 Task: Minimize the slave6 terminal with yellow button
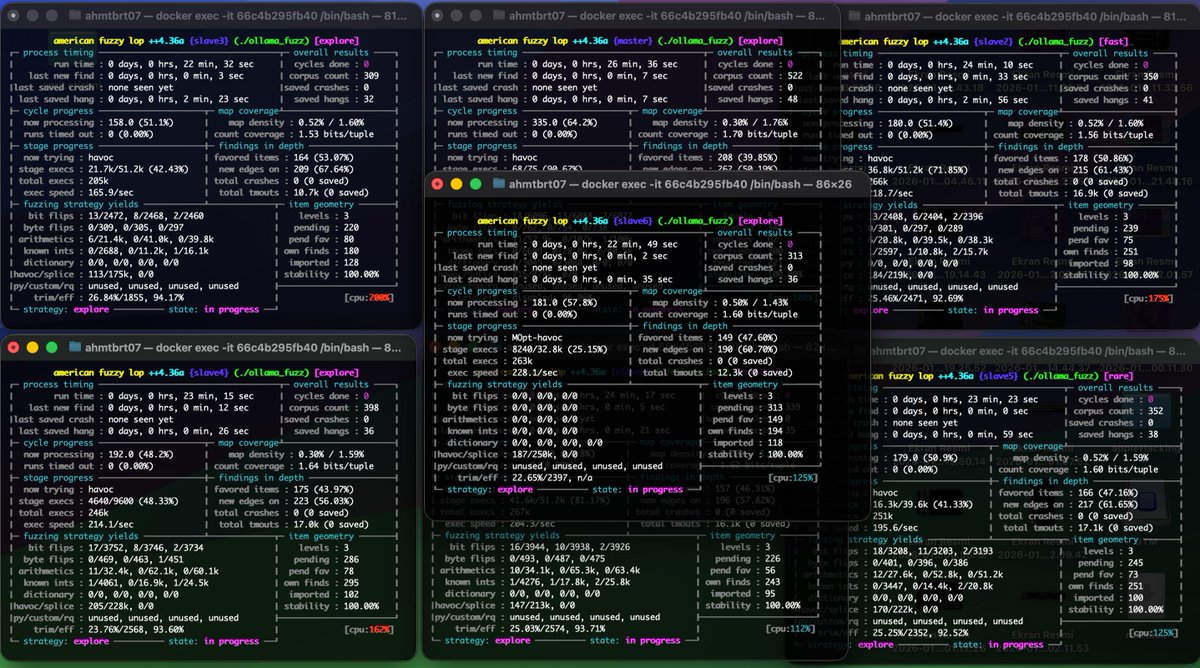(458, 184)
